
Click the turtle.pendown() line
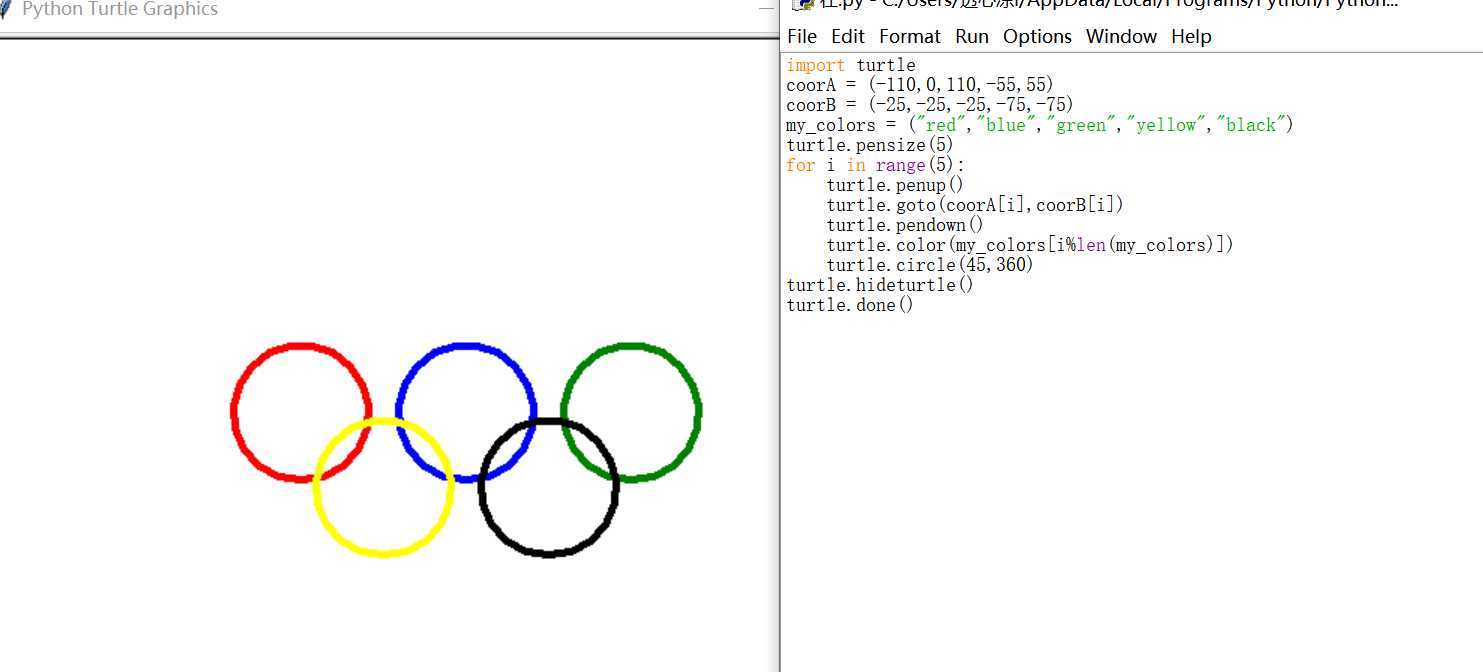(x=905, y=225)
